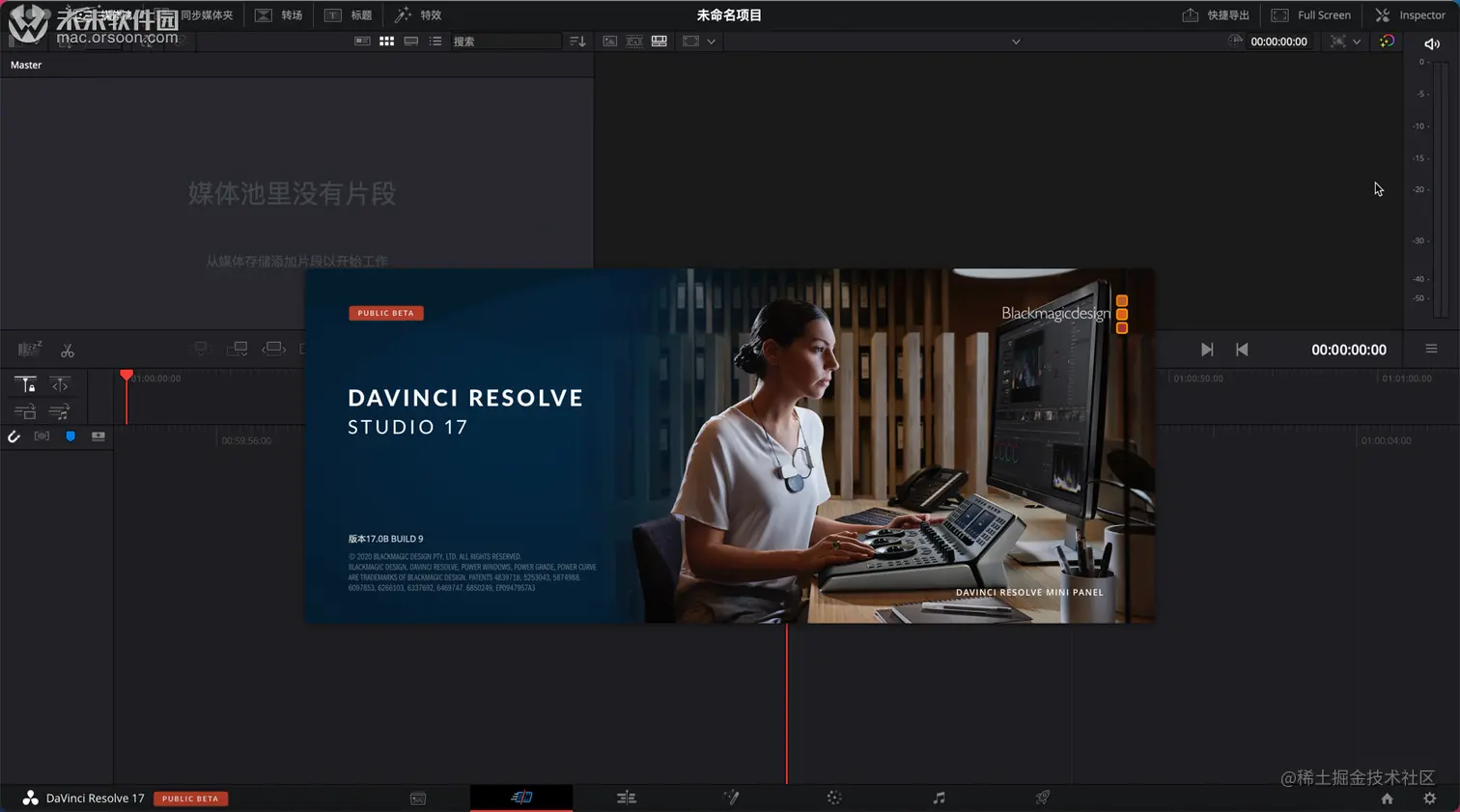The width and height of the screenshot is (1460, 812).
Task: Click the DaVinci Resolve splash screen image
Action: pos(730,446)
